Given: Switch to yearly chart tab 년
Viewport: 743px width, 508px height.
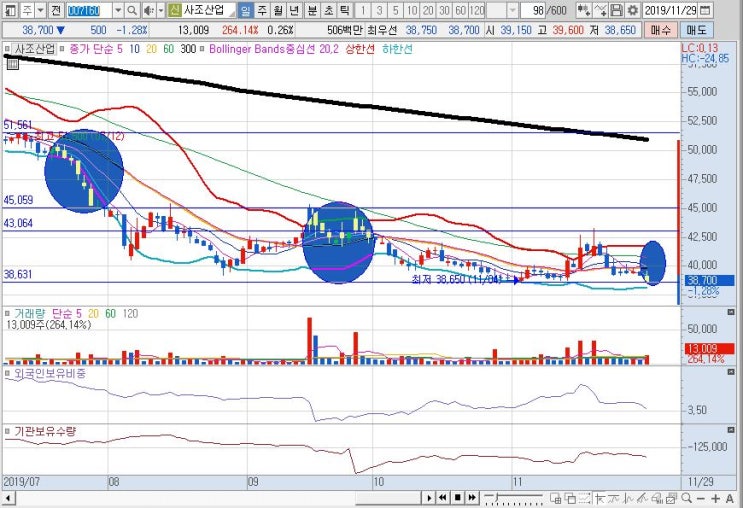Looking at the screenshot, I should tap(294, 10).
